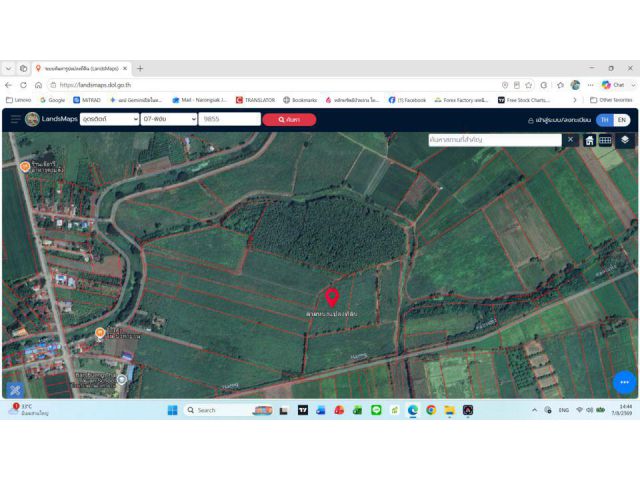Image resolution: width=640 pixels, height=480 pixels.
Task: Open the clock and date panel
Action: (x=622, y=410)
